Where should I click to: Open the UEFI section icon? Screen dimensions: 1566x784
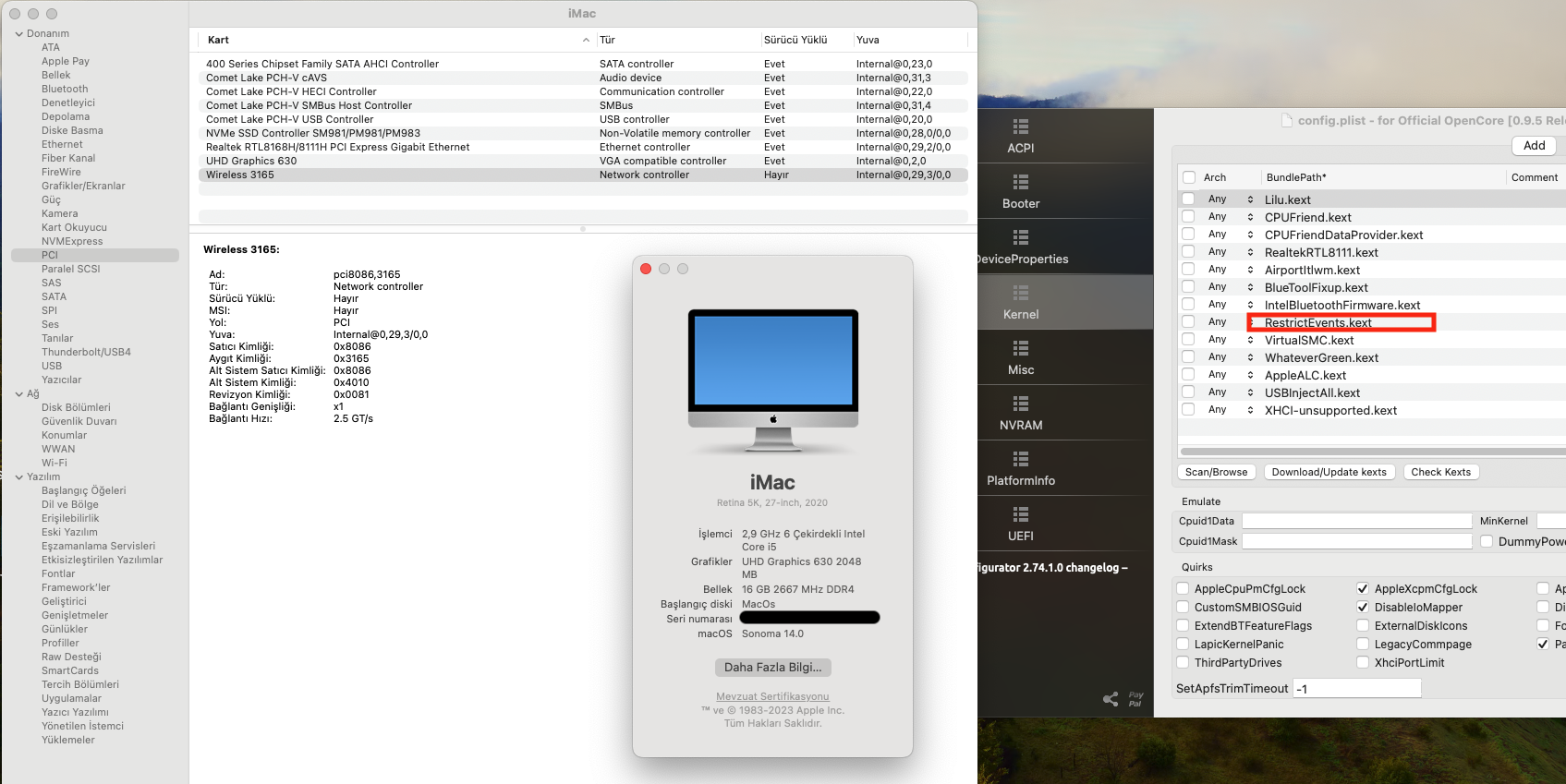point(1020,515)
